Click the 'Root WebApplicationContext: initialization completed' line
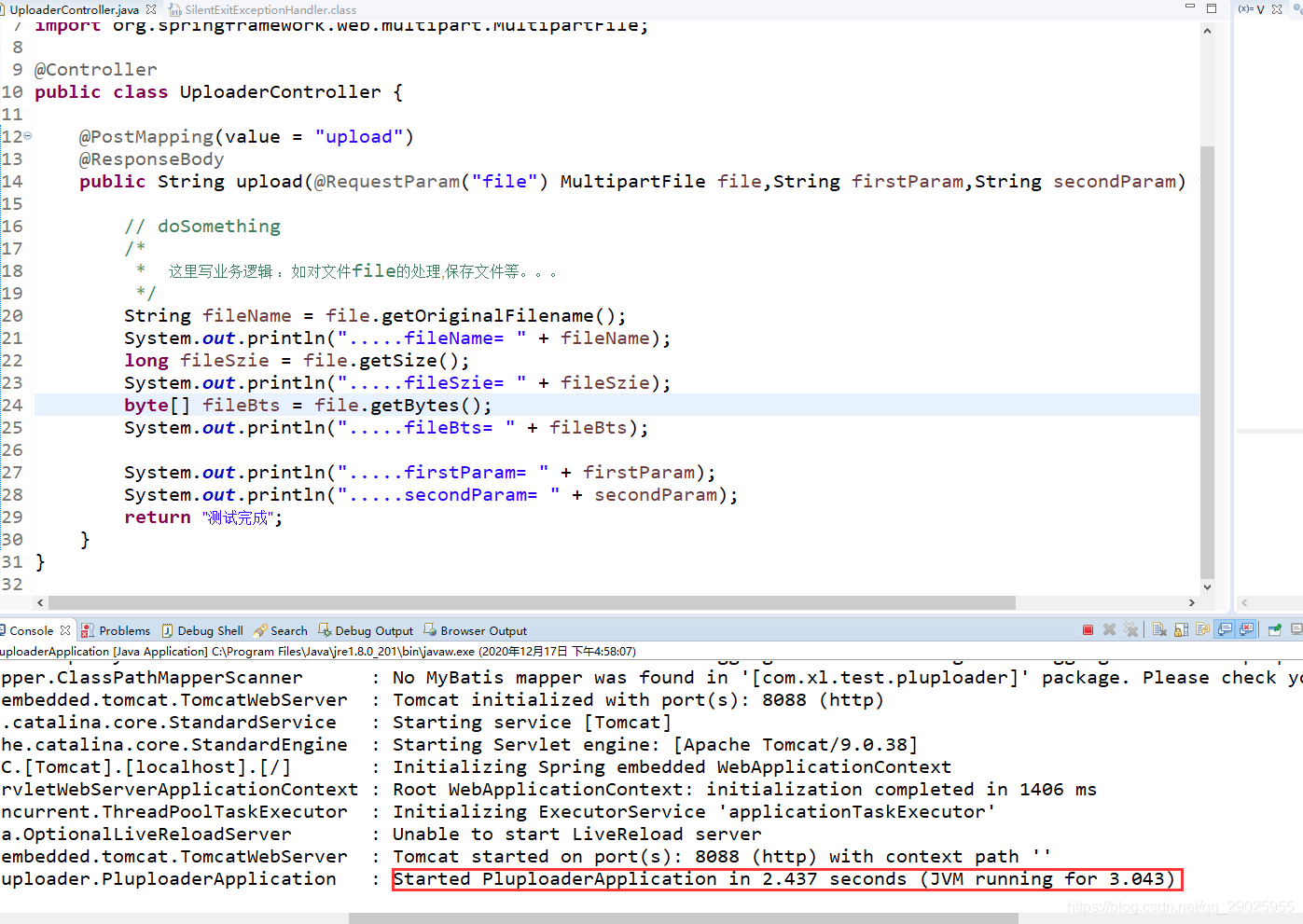The height and width of the screenshot is (924, 1303). (x=744, y=790)
